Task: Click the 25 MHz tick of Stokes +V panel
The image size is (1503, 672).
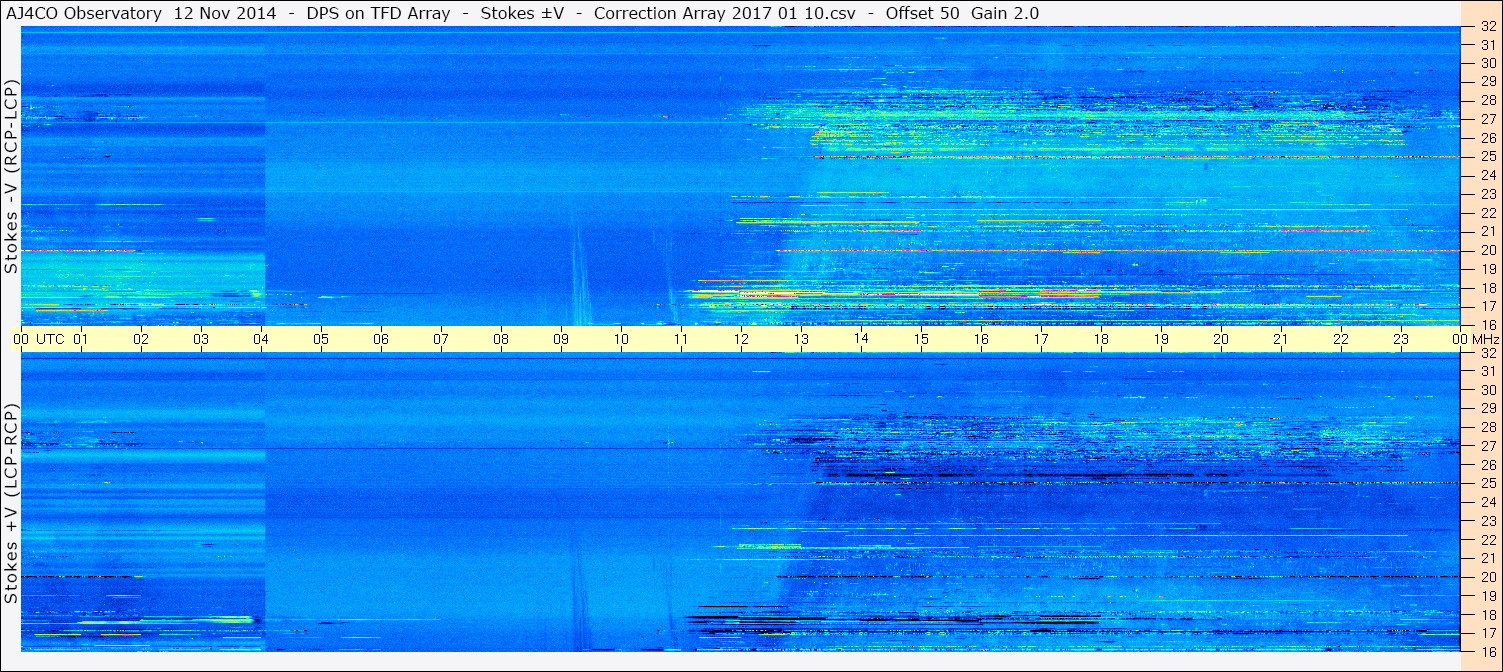Action: click(1487, 484)
